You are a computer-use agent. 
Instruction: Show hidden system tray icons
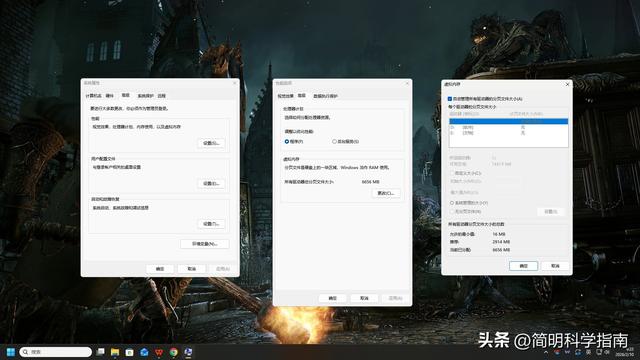[546, 352]
